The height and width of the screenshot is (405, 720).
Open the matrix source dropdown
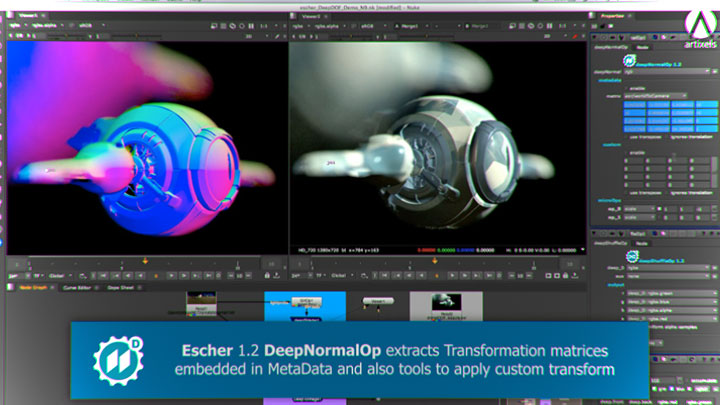point(655,96)
